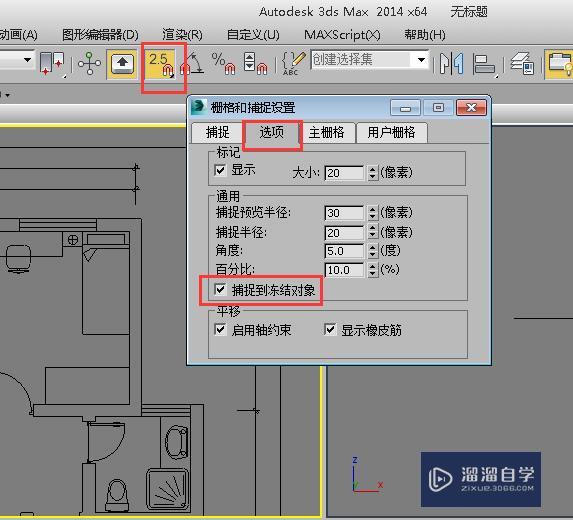Click the 创建选择集 text field

click(362, 60)
